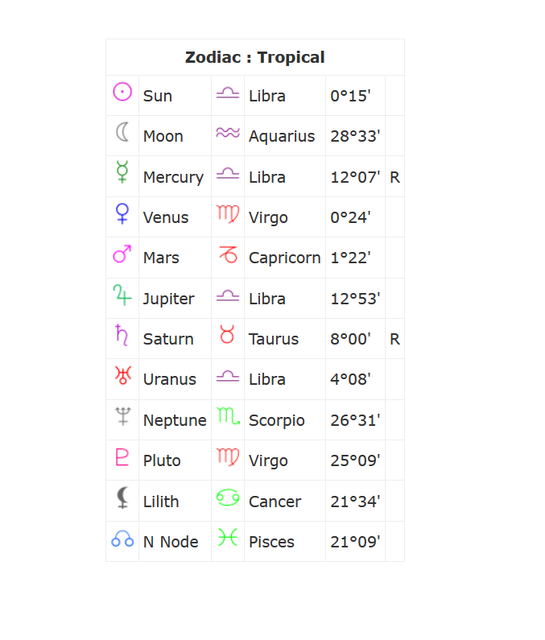545x640 pixels.
Task: Click the Sun planet symbol icon
Action: 122,91
